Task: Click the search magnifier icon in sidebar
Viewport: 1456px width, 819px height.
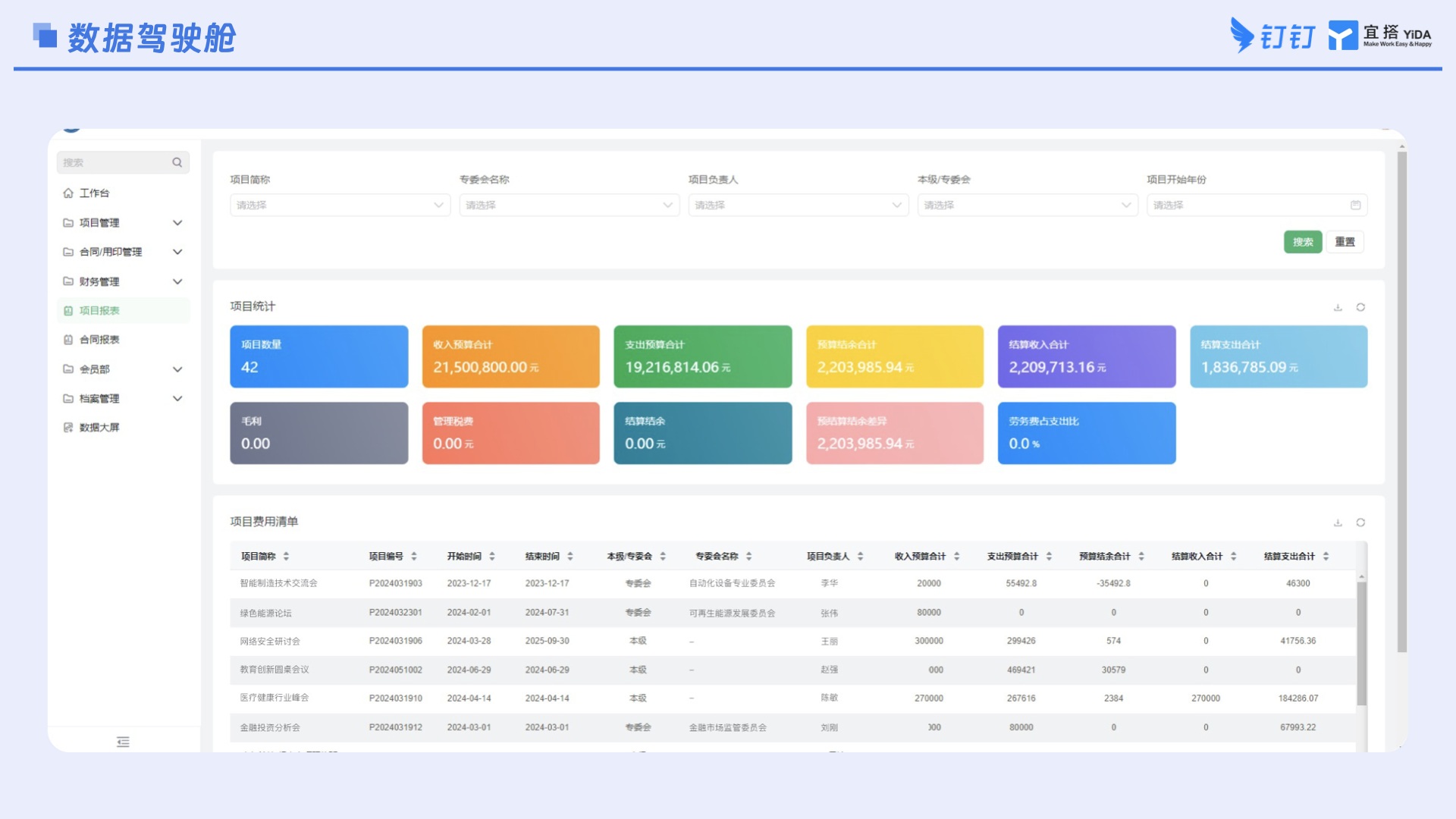Action: point(177,162)
